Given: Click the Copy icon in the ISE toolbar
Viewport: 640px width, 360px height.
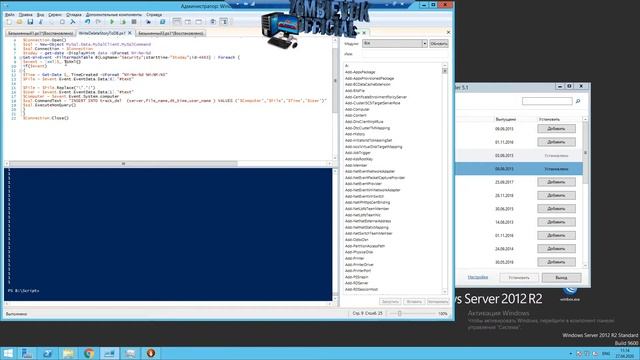Looking at the screenshot, I should (x=51, y=22).
